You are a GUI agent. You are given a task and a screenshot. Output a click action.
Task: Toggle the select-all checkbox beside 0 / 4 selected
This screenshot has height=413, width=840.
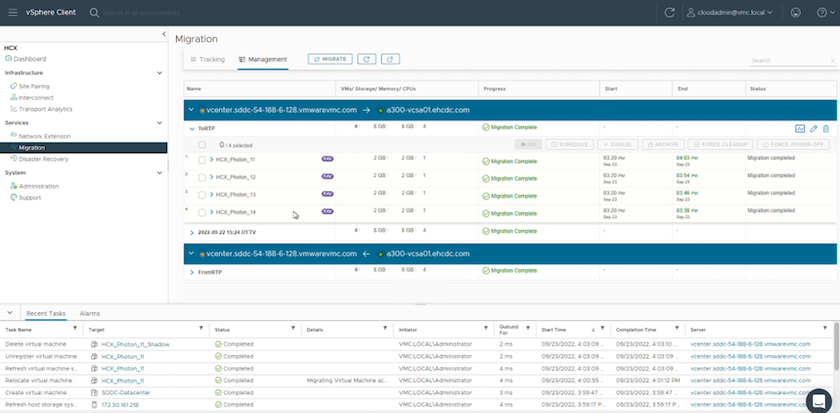pos(202,144)
